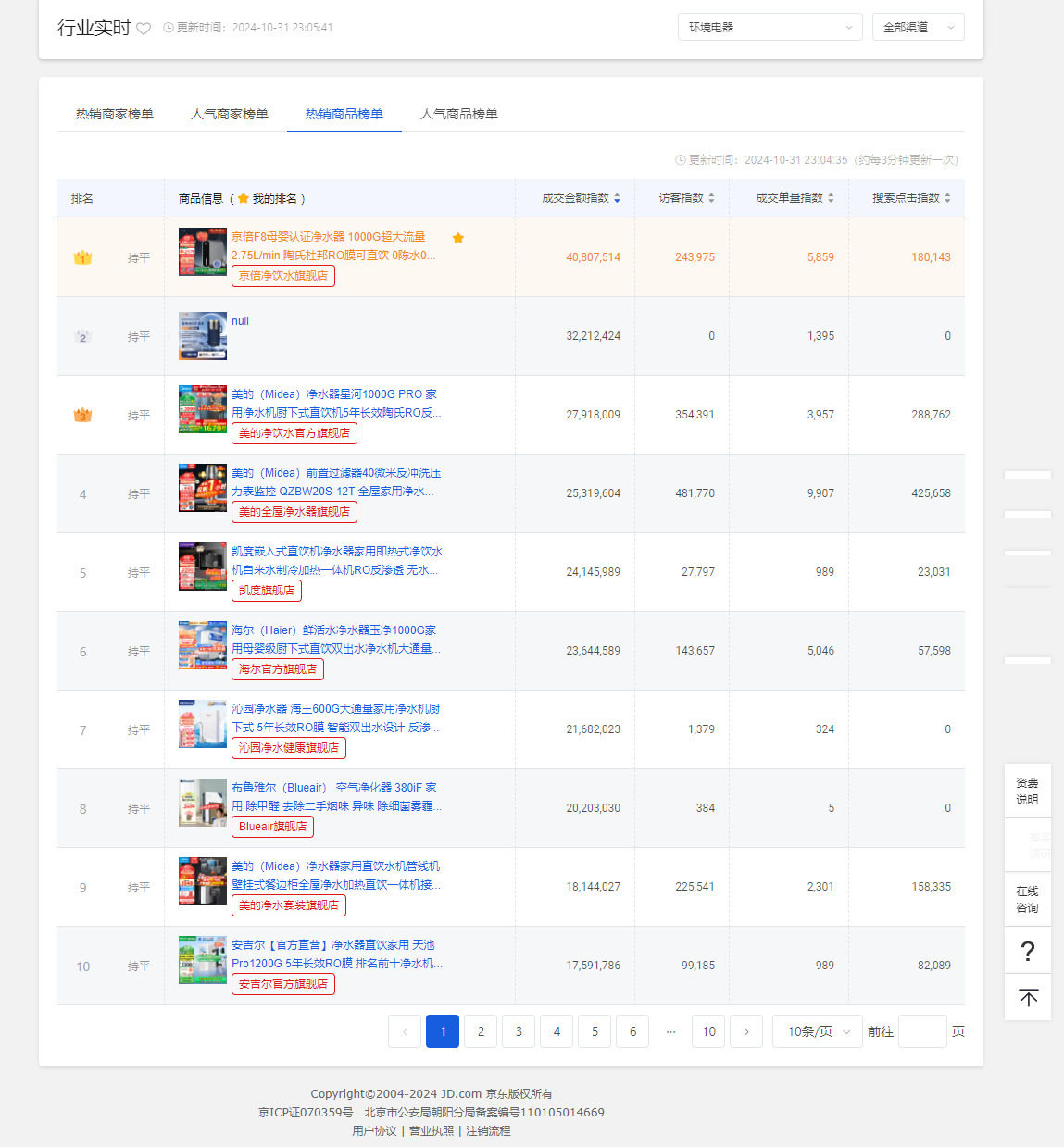
Task: Click the bronze crown rank 3 icon
Action: [82, 415]
